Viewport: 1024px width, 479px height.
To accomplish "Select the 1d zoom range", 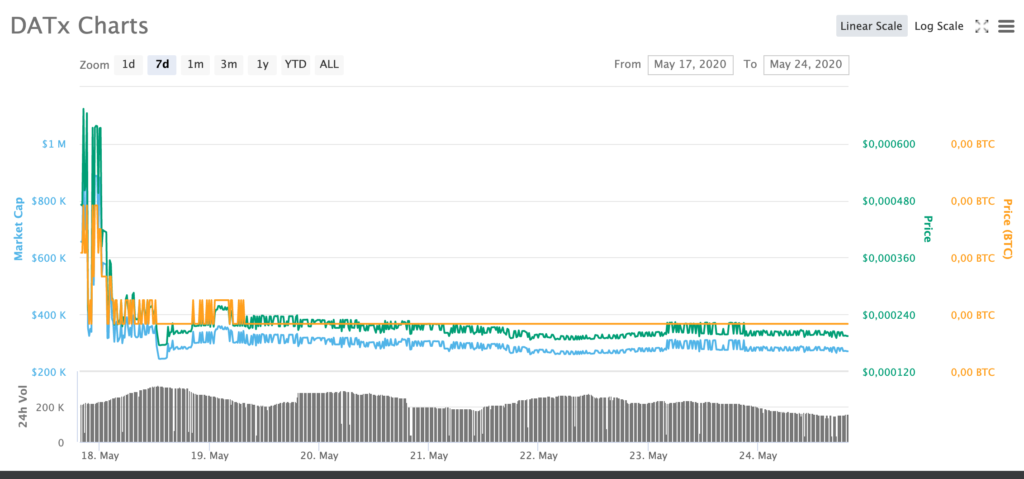I will (x=129, y=65).
